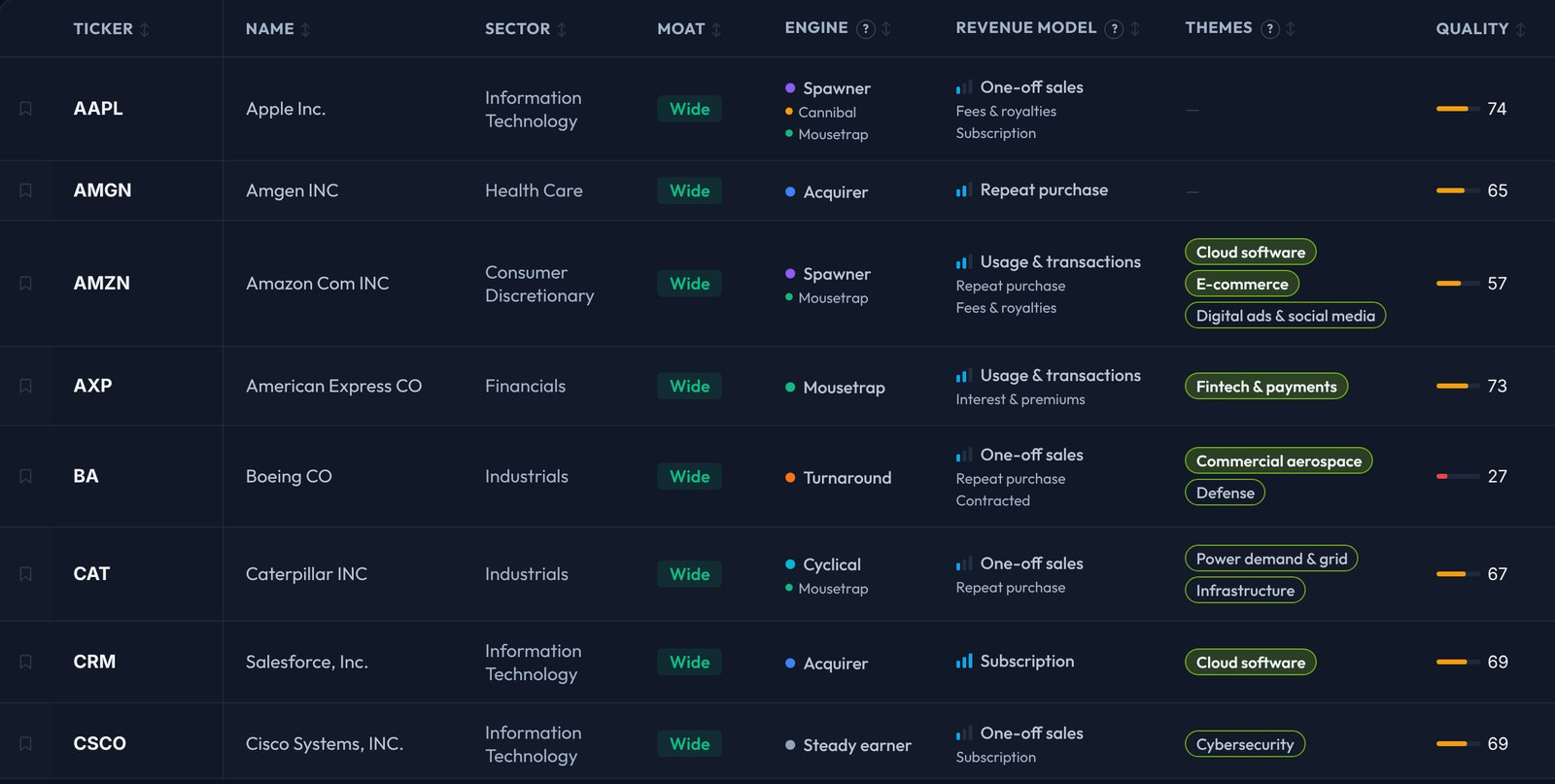
Task: Bookmark the CAT row
Action: point(26,574)
